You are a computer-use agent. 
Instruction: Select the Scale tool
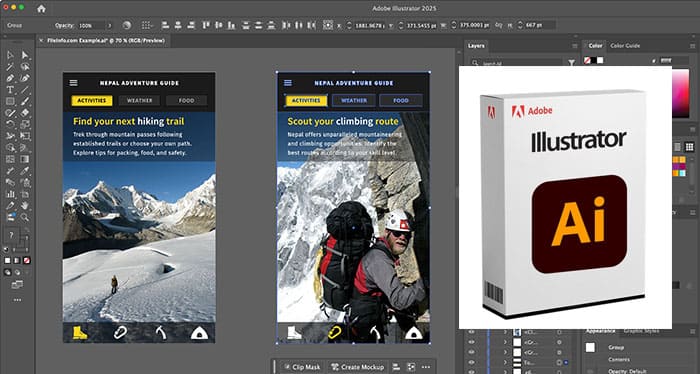(x=25, y=125)
